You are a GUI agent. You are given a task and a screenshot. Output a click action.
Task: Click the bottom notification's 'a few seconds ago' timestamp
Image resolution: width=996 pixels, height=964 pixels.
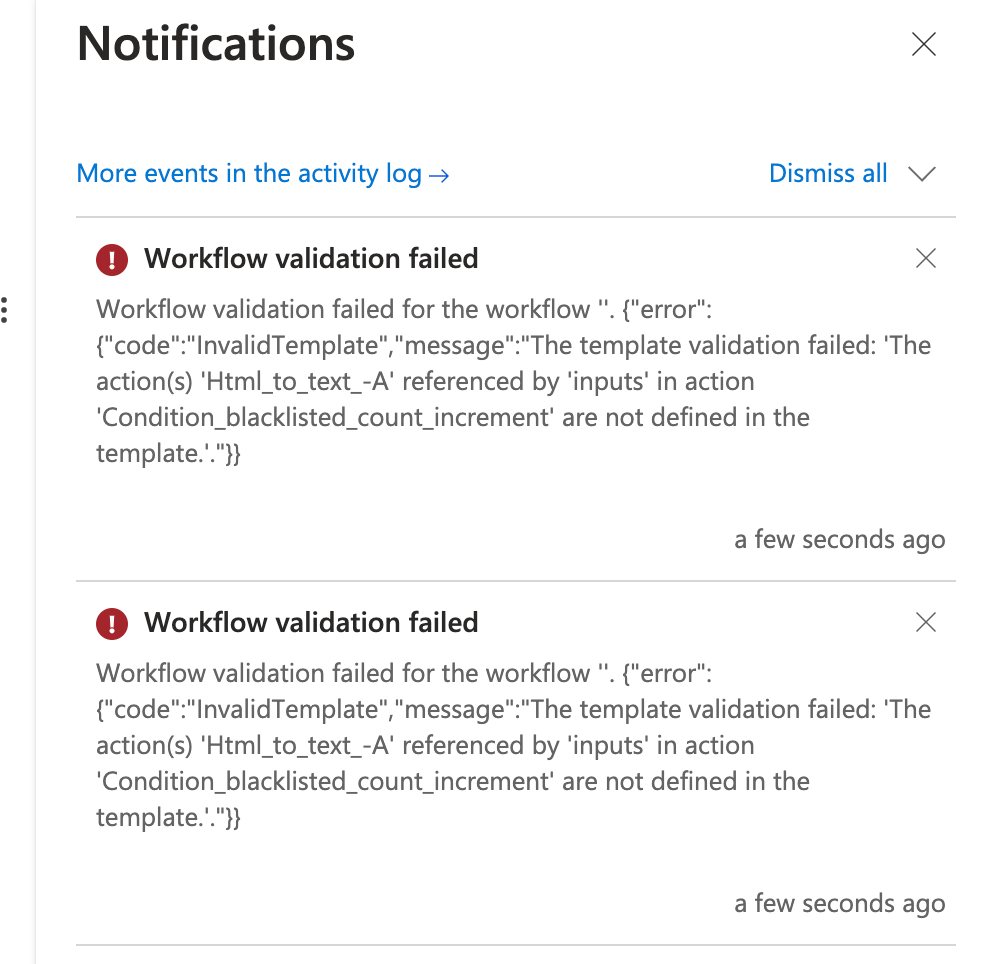pos(840,904)
